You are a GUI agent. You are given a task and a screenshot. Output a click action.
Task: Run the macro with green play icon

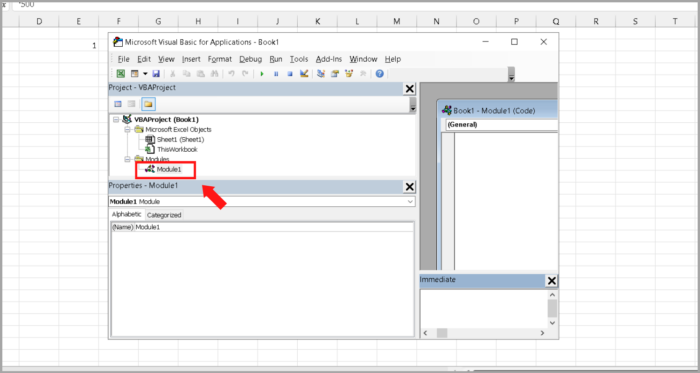262,74
